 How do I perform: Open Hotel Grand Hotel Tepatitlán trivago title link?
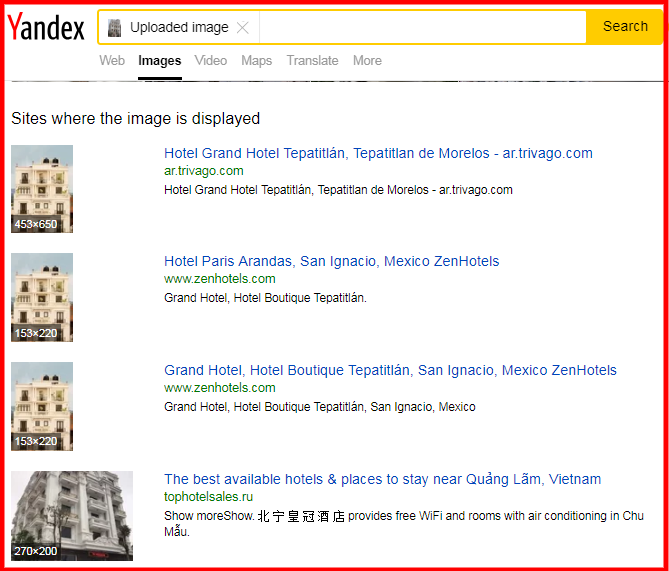click(378, 153)
